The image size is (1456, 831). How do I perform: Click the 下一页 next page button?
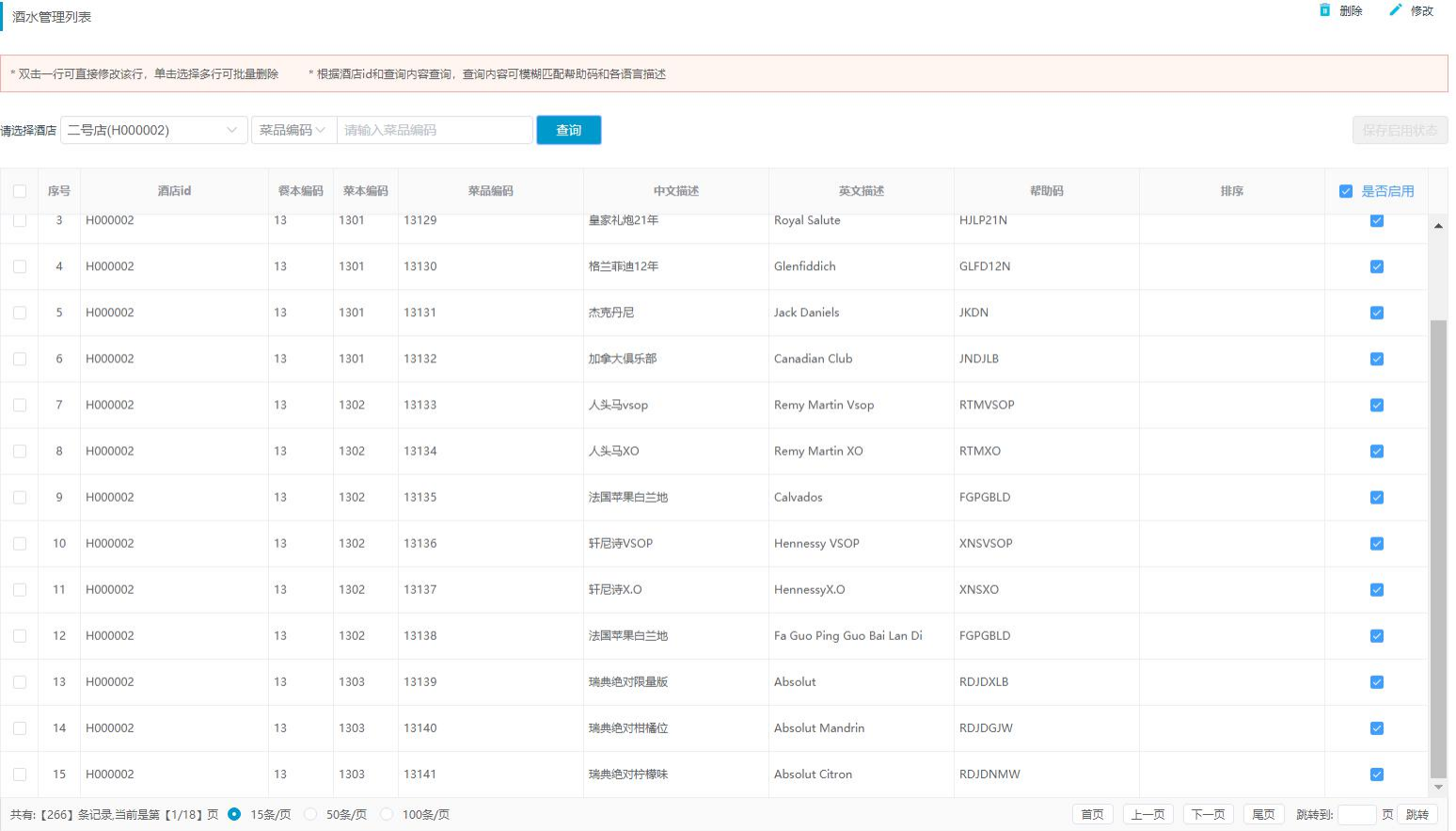pos(1208,814)
